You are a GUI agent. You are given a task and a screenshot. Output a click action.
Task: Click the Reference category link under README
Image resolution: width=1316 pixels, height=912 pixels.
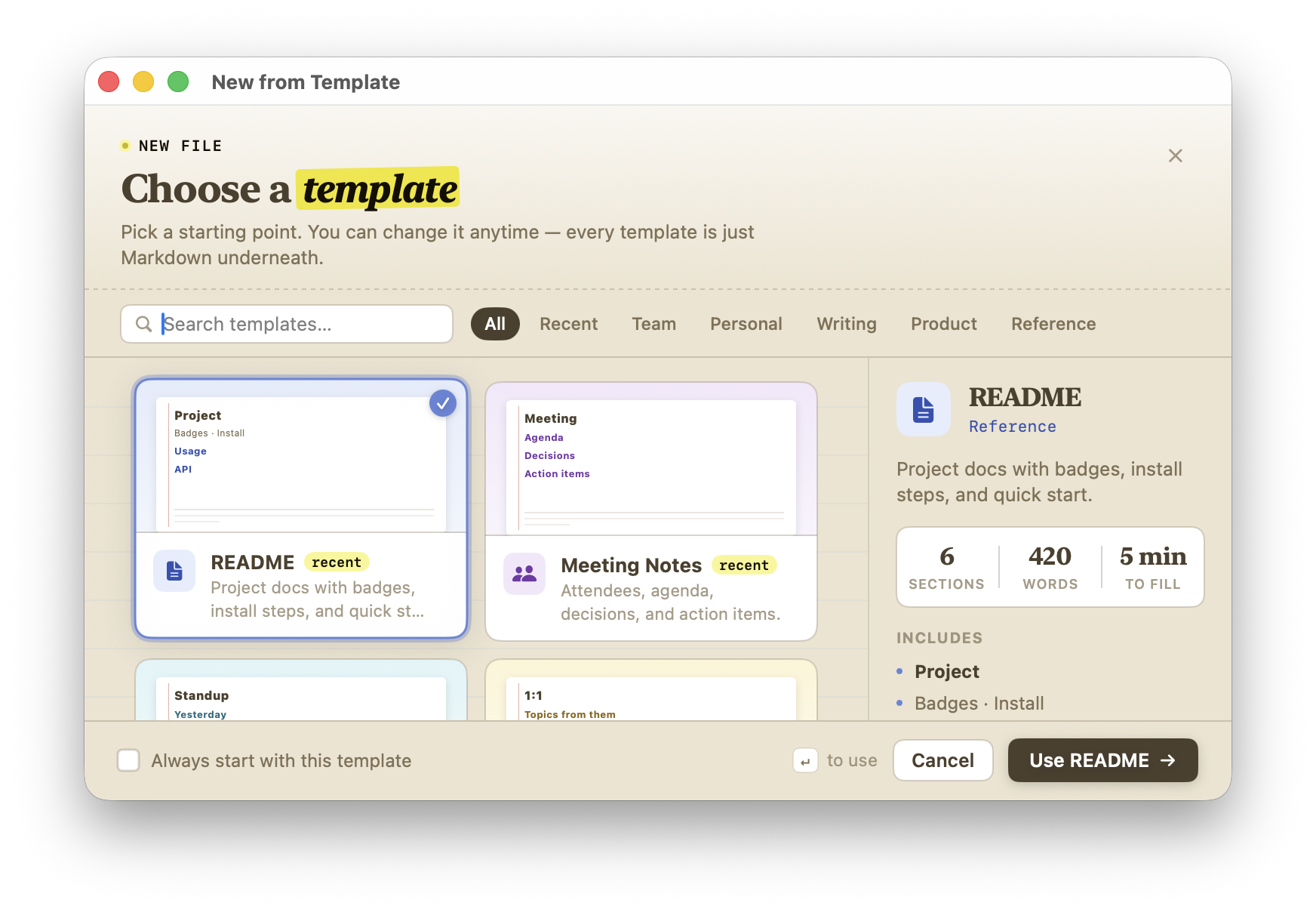click(x=1012, y=427)
